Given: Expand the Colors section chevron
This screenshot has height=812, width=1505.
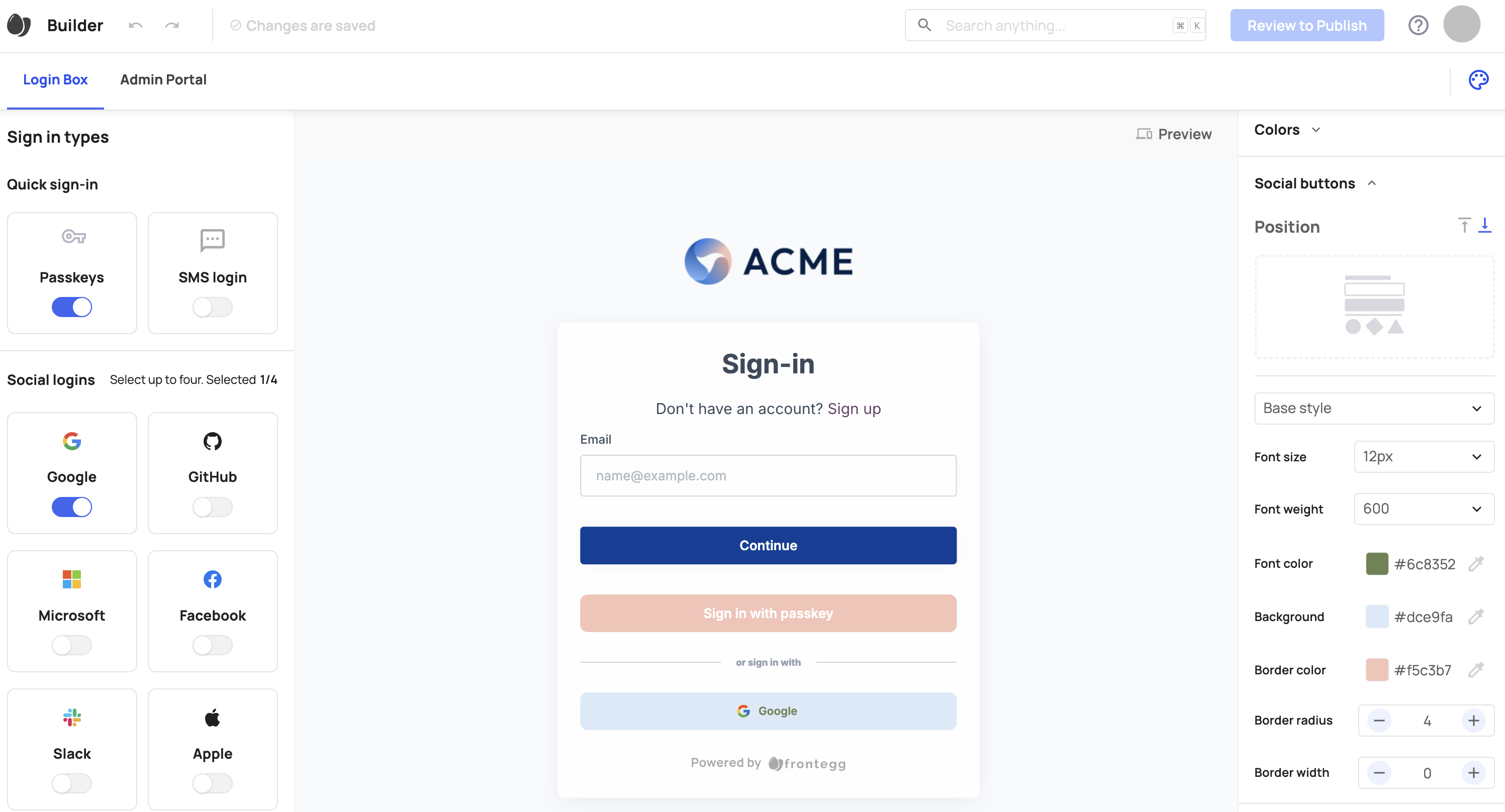Looking at the screenshot, I should [x=1318, y=130].
